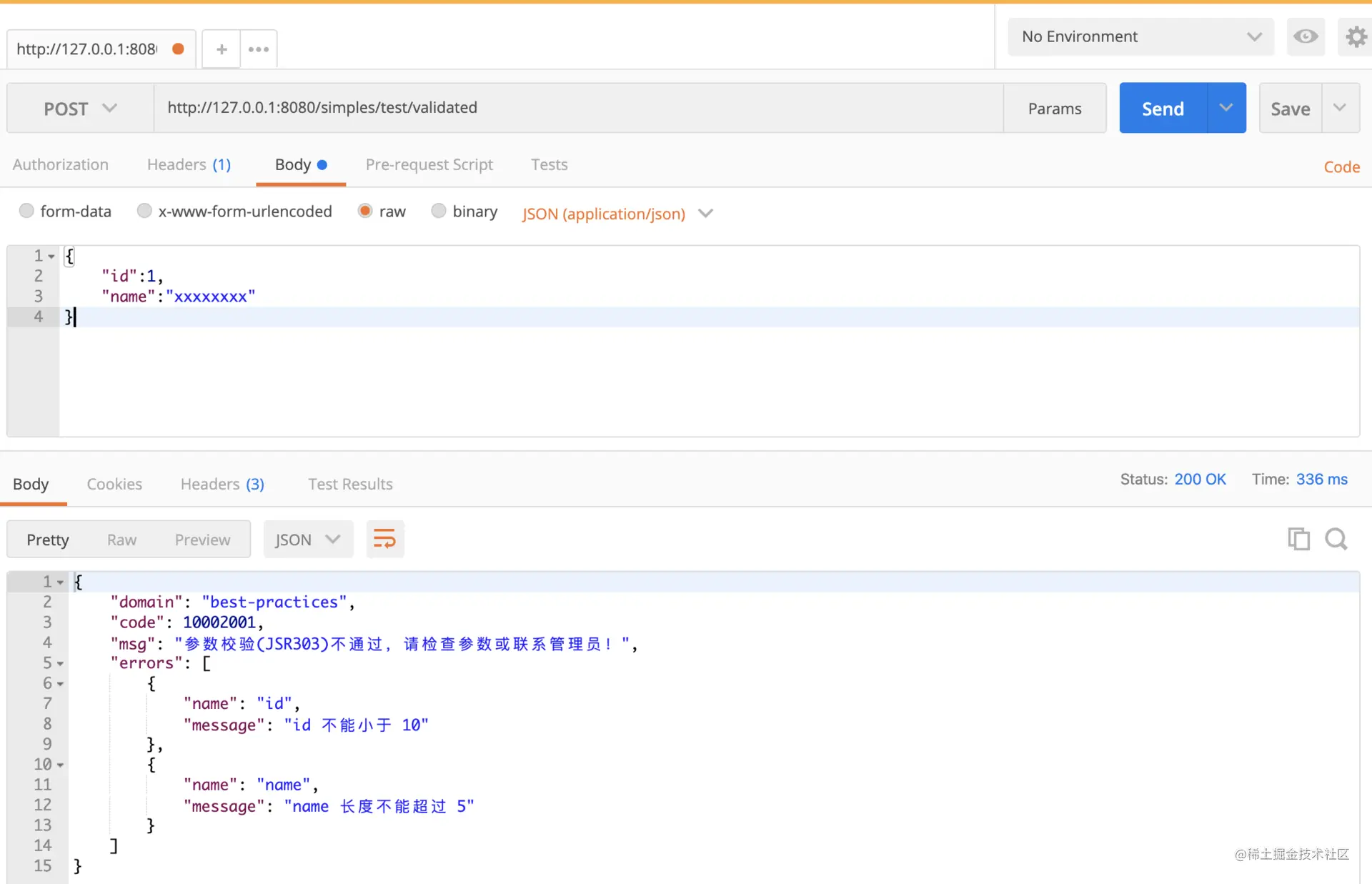Click the Send button

coord(1163,108)
